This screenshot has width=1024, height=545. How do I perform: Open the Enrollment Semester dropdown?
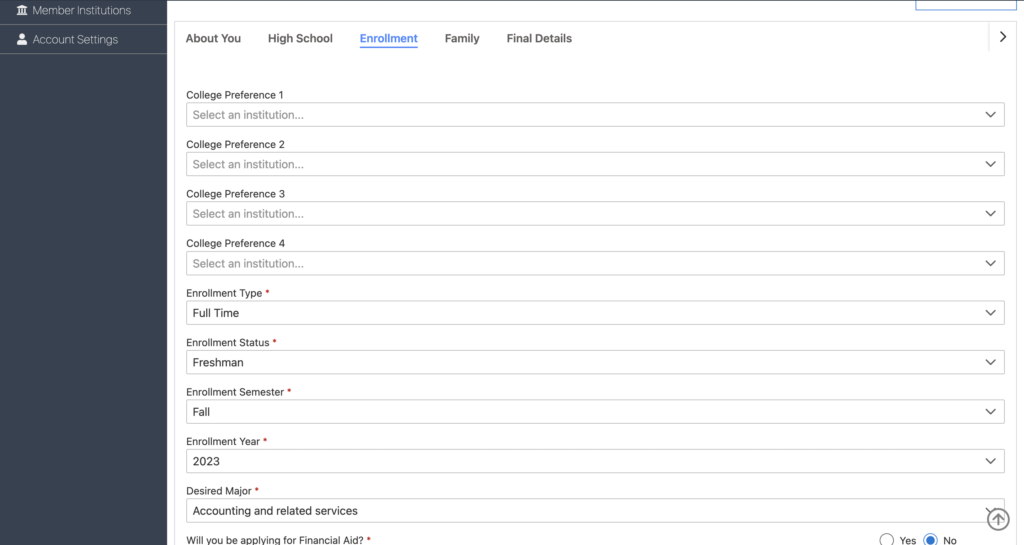(594, 412)
